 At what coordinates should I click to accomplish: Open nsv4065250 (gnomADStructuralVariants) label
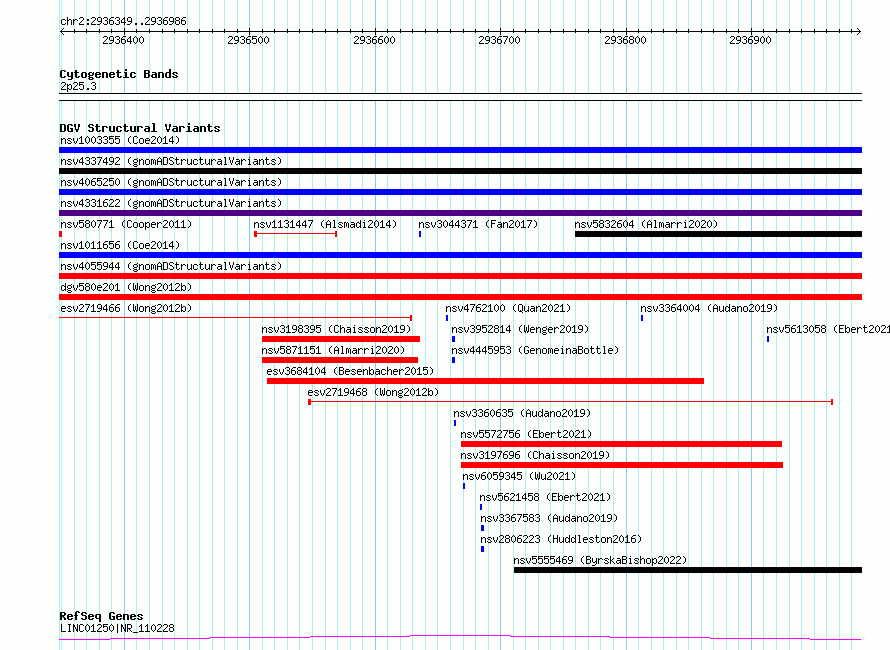pos(171,182)
